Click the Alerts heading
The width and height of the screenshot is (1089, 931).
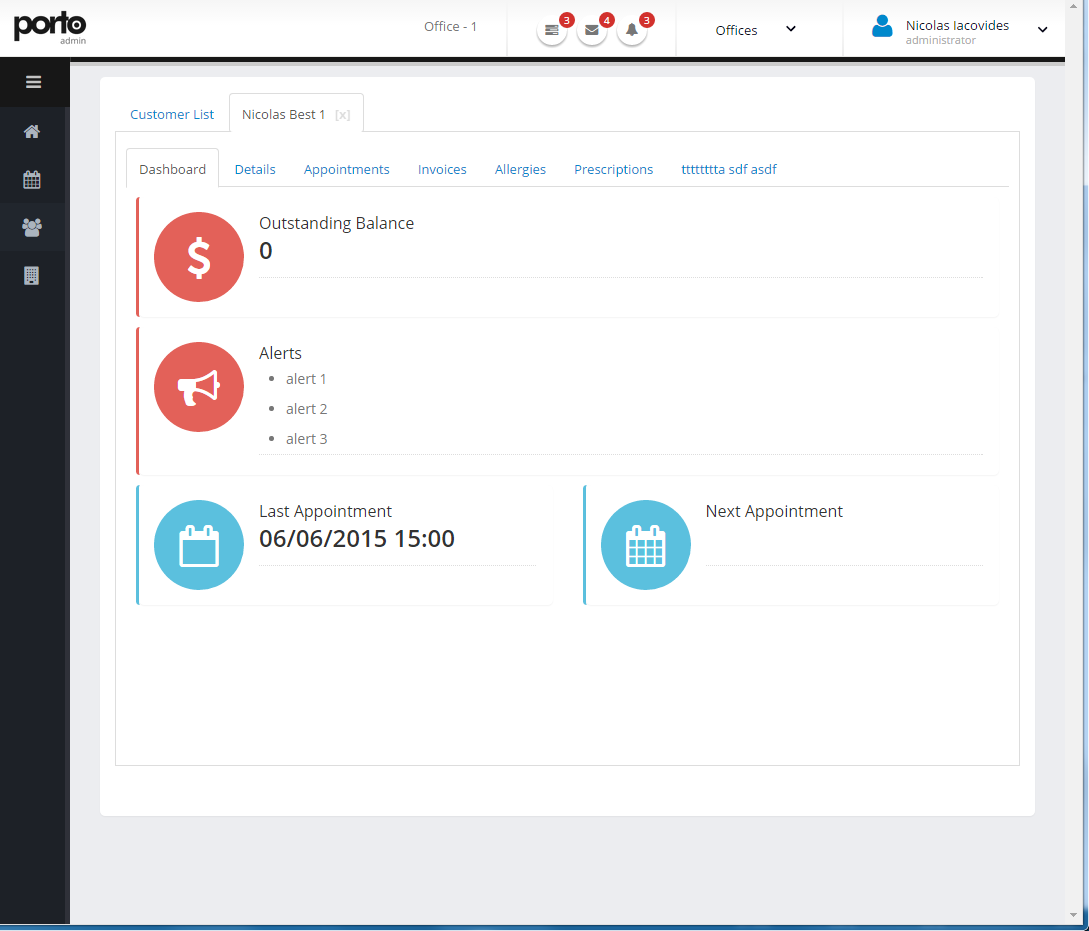[280, 353]
